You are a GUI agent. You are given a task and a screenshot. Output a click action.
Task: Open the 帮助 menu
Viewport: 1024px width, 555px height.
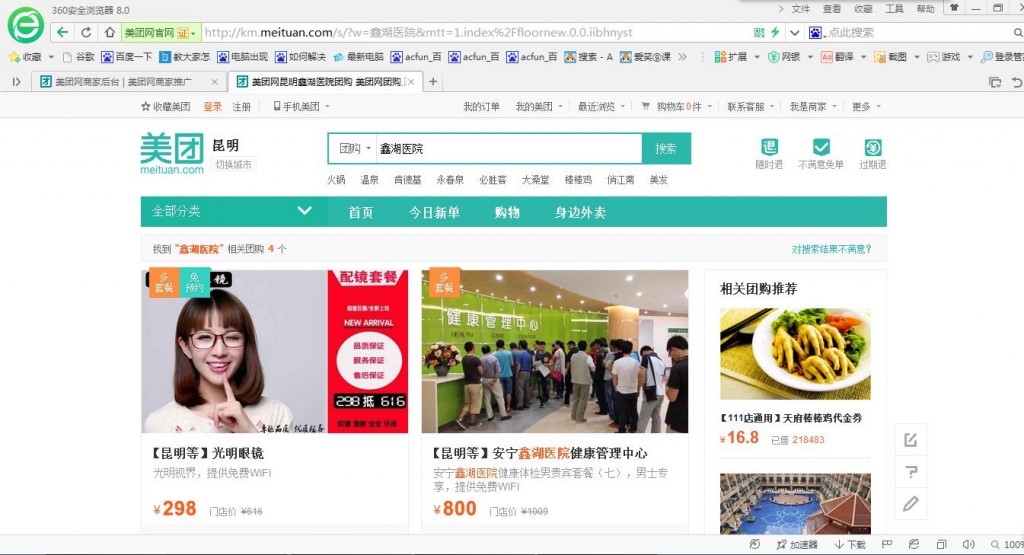coord(925,8)
